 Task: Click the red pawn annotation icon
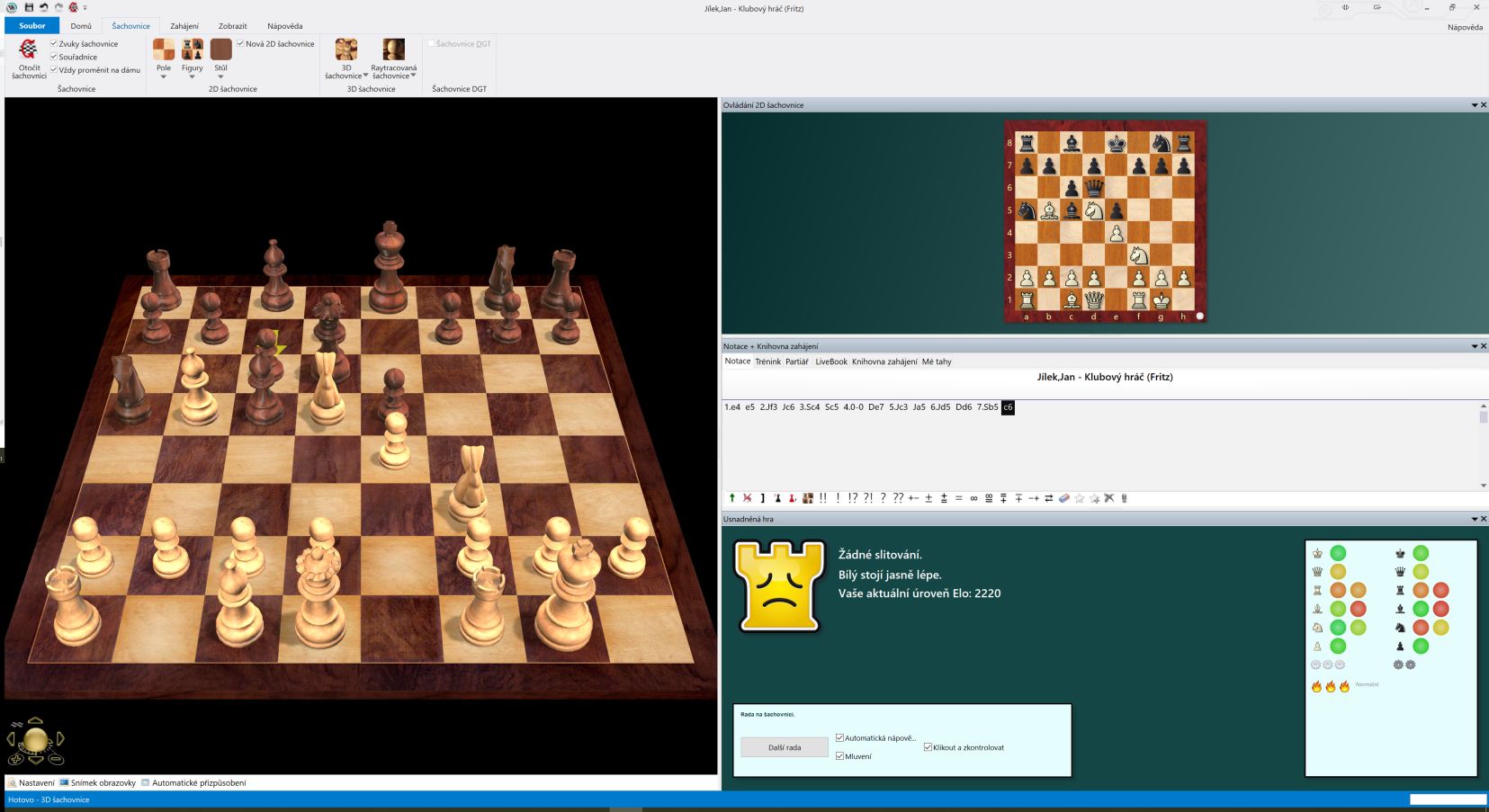(x=793, y=498)
